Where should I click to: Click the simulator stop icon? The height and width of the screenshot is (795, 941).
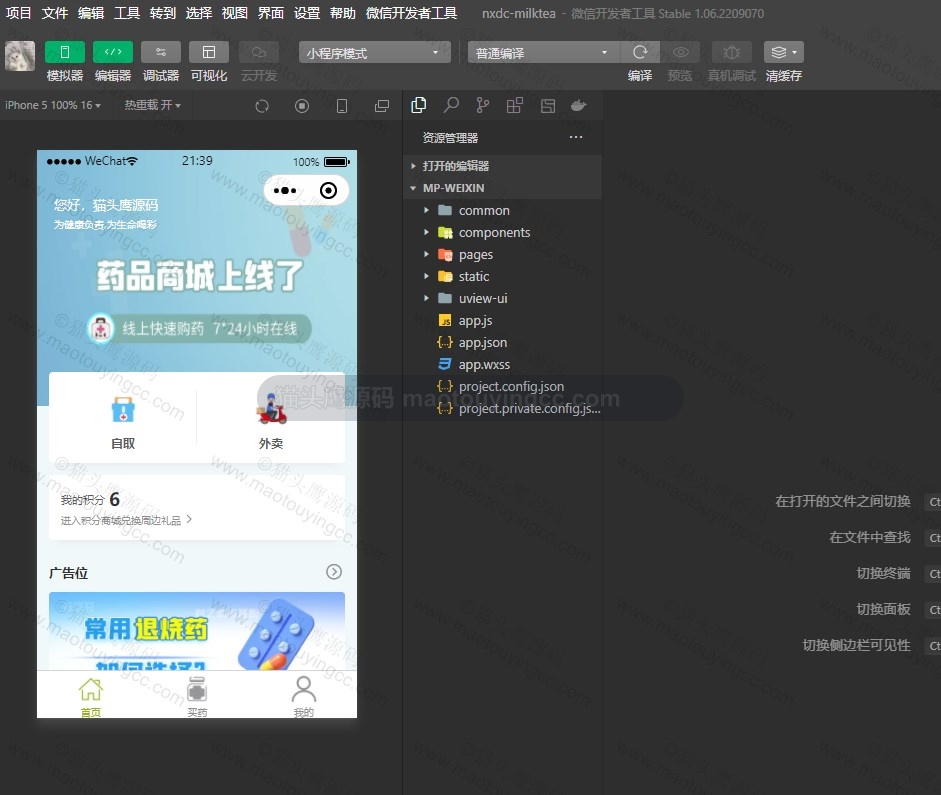pyautogui.click(x=302, y=106)
